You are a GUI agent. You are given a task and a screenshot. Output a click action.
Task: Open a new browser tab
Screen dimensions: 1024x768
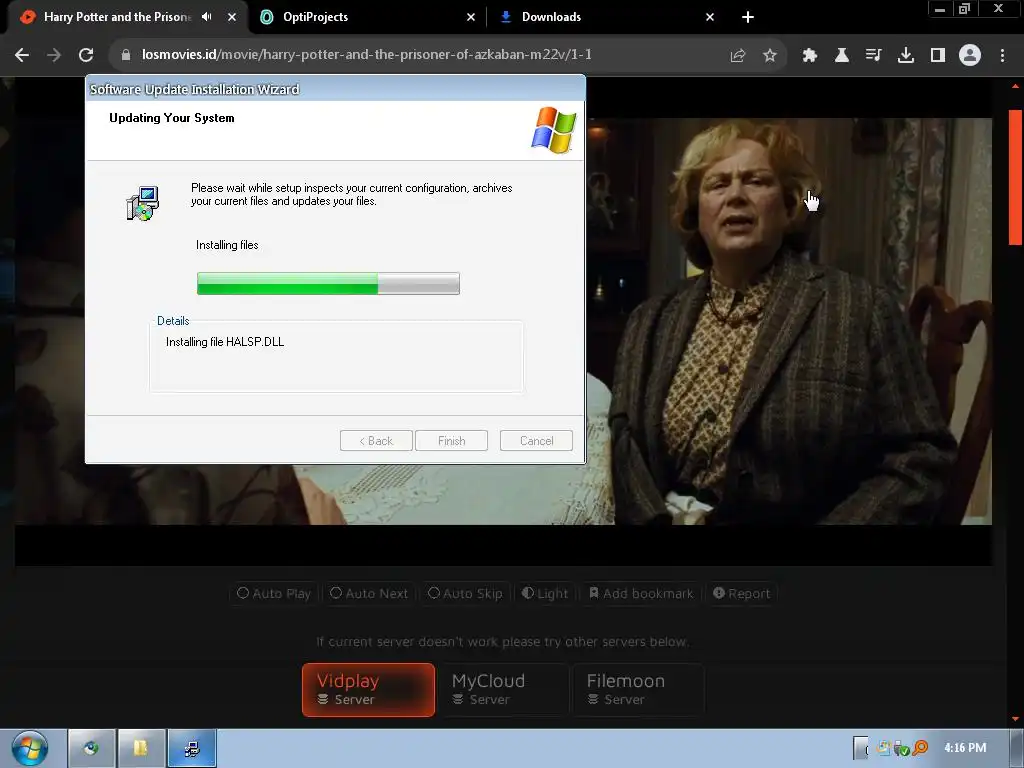tap(748, 17)
